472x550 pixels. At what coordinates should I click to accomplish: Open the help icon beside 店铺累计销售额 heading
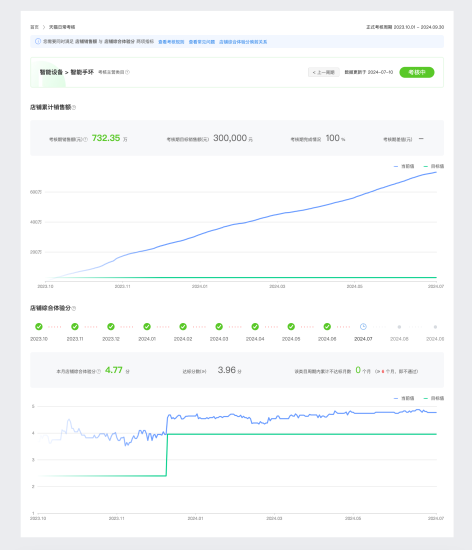coord(74,107)
